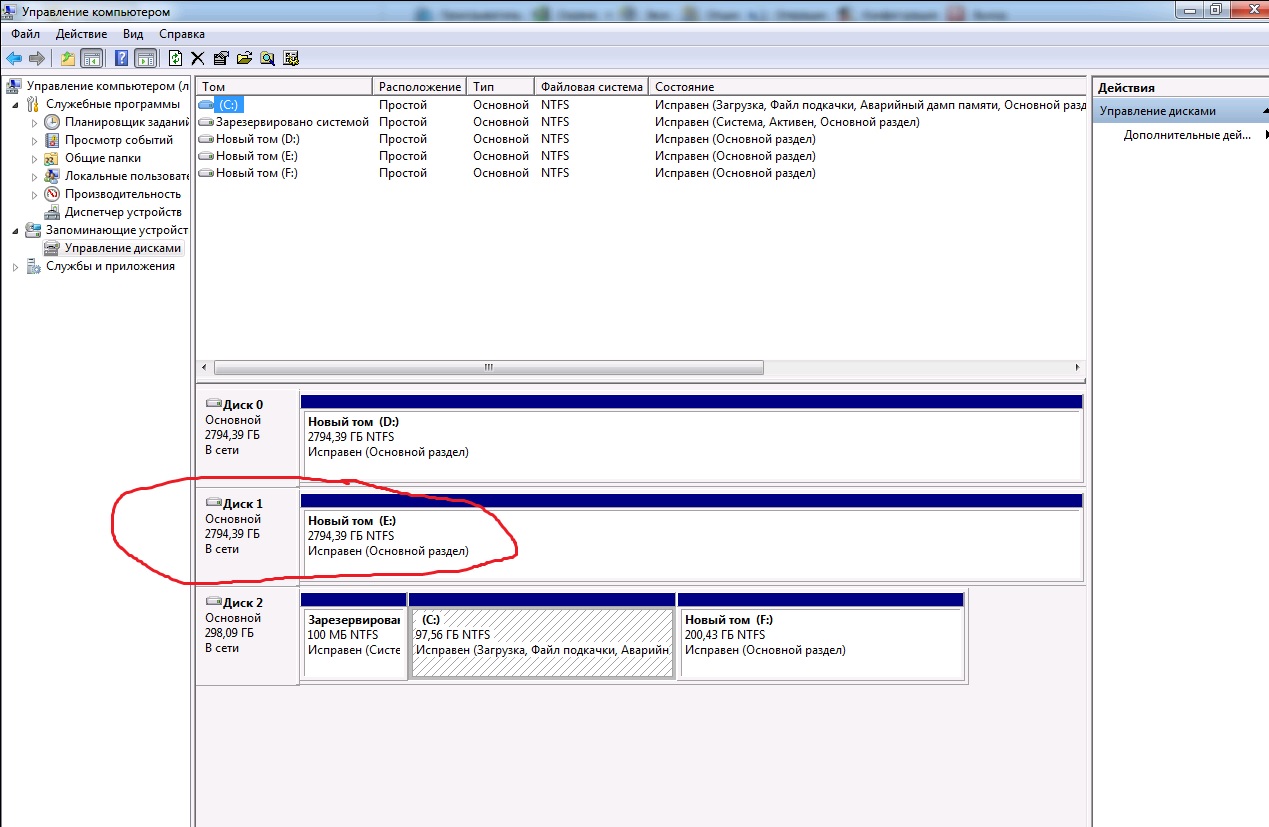
Task: Open Дополнительные действия in the Actions pane
Action: [1186, 135]
